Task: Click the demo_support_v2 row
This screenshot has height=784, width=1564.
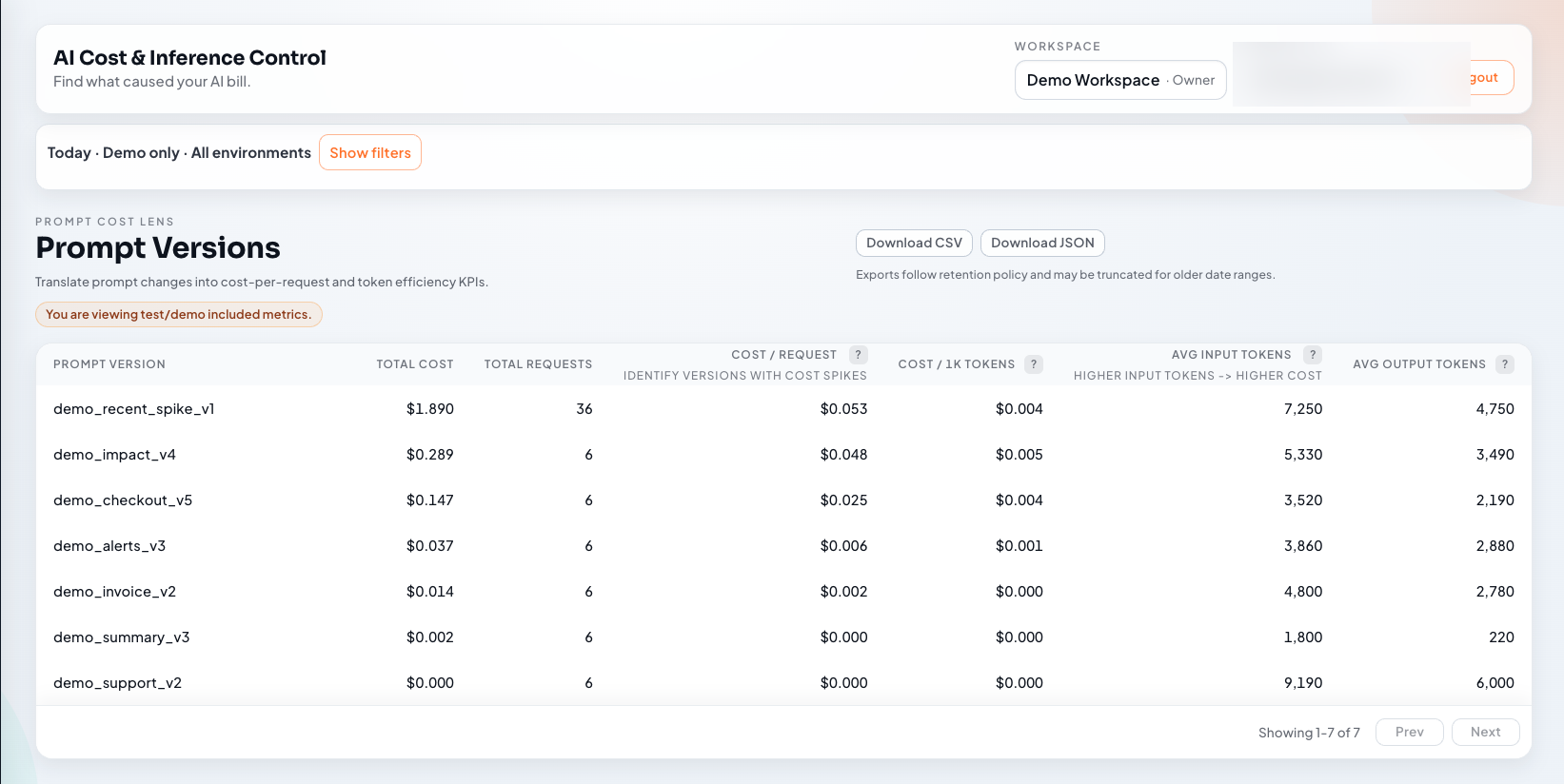Action: pos(118,683)
